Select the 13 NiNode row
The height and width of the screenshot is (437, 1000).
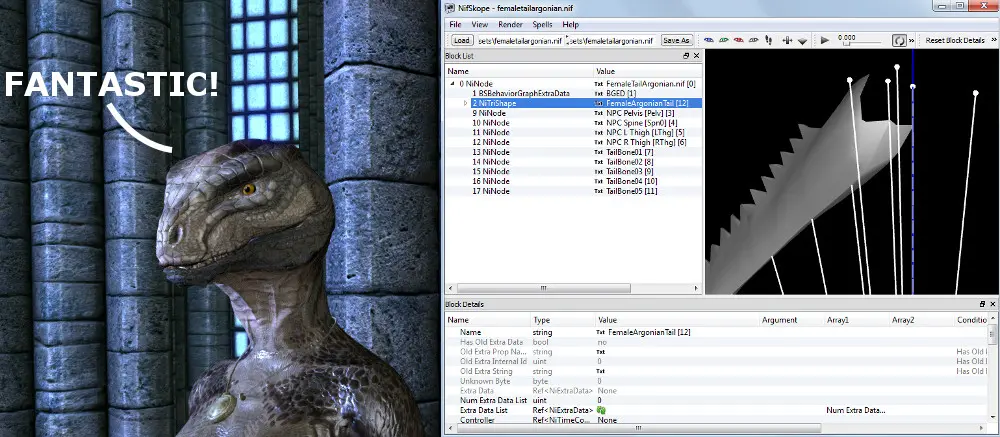[573, 152]
